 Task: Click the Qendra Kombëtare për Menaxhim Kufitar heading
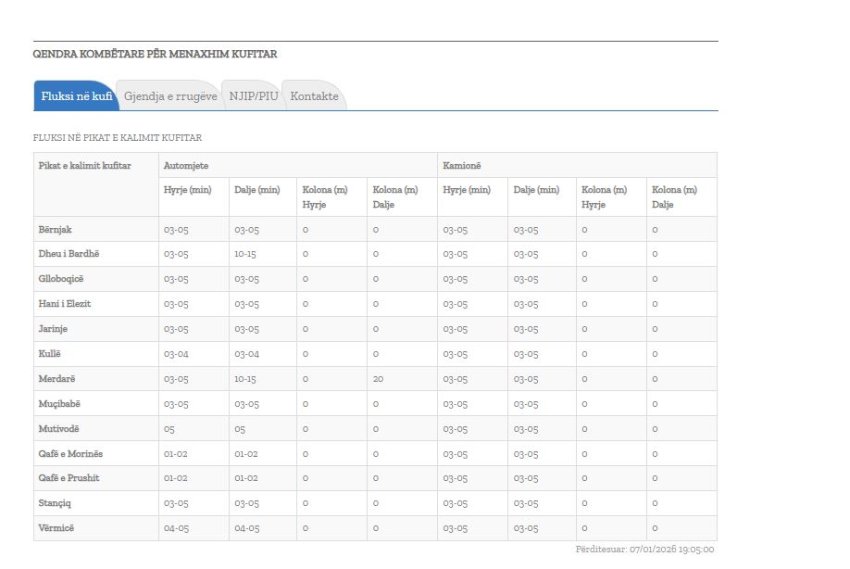(155, 54)
